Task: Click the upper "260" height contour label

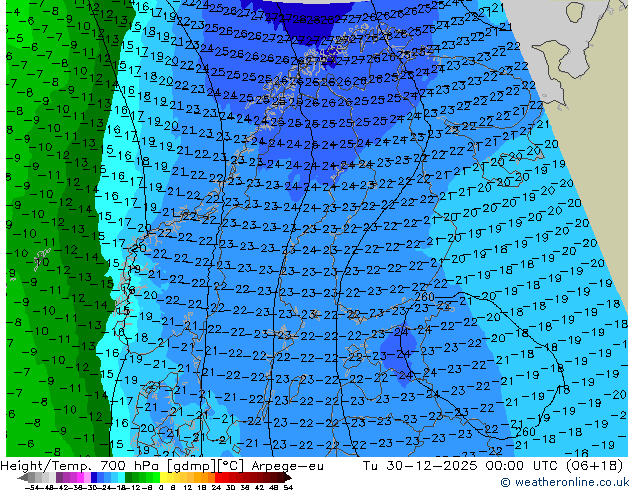Action: pos(425,297)
